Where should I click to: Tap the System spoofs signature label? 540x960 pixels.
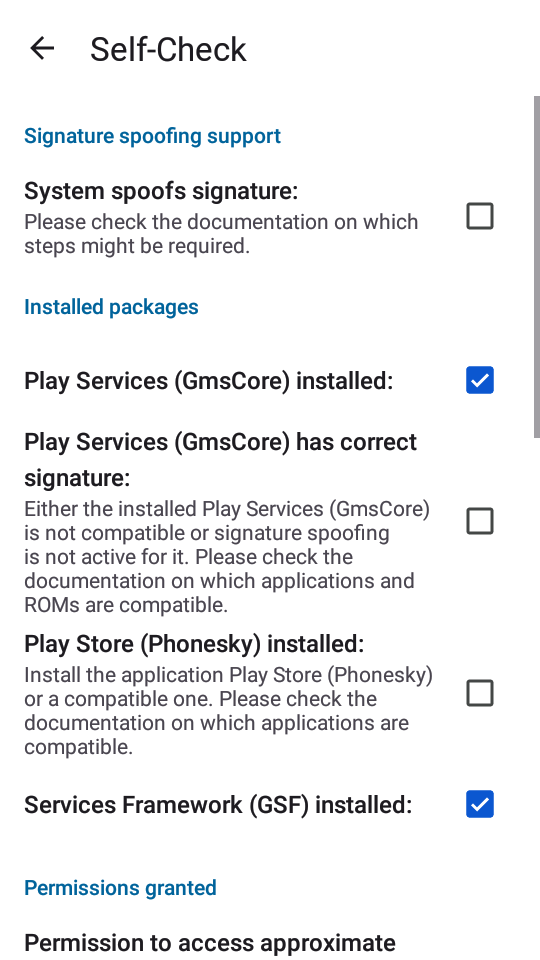click(x=161, y=191)
